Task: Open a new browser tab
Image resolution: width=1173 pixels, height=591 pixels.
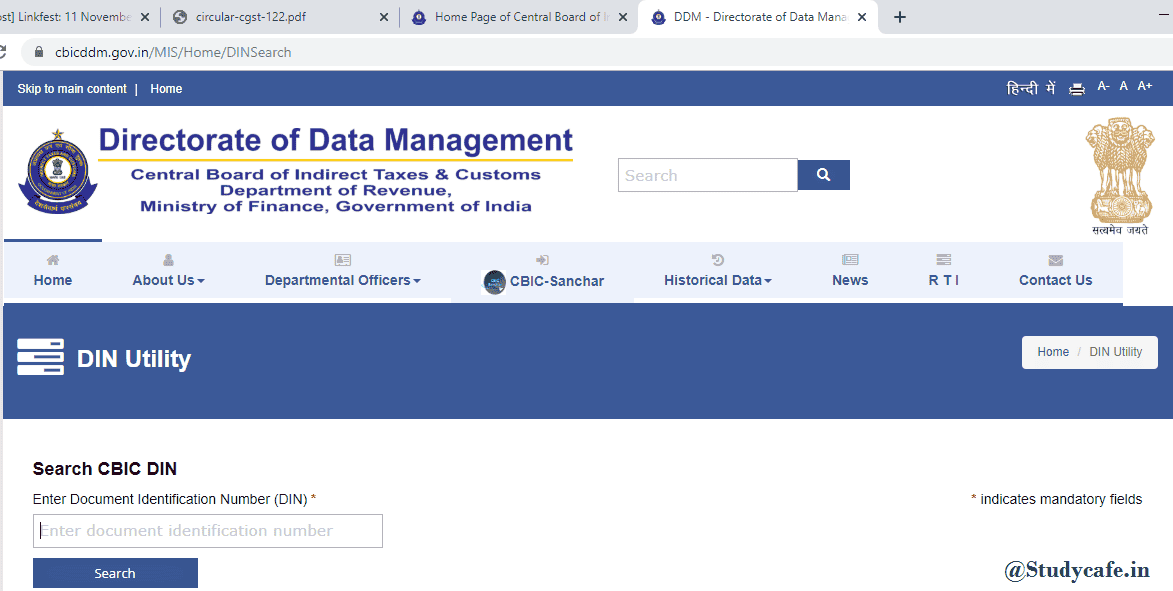Action: point(900,17)
